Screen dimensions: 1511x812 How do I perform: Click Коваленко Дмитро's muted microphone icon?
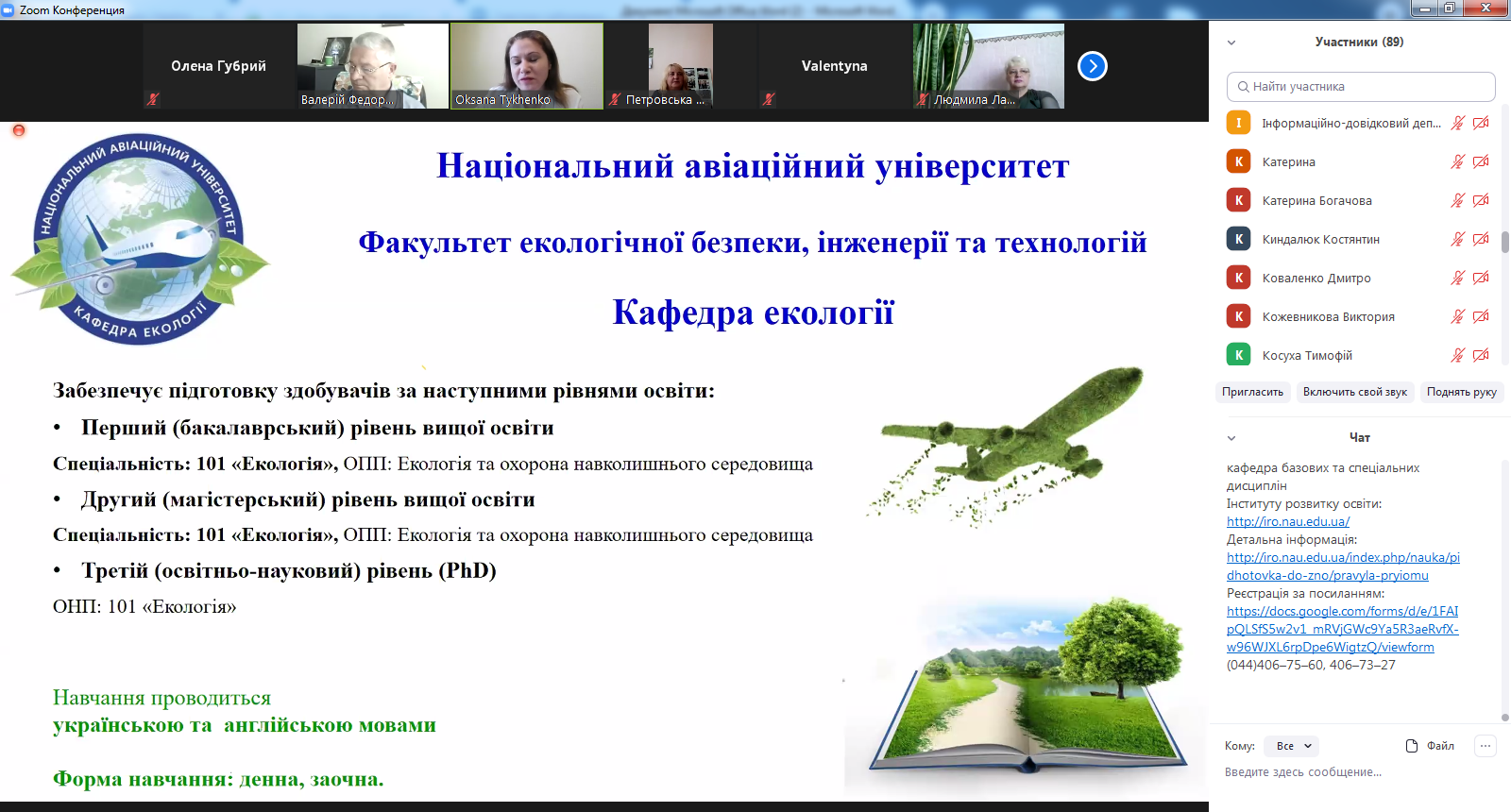click(x=1457, y=278)
